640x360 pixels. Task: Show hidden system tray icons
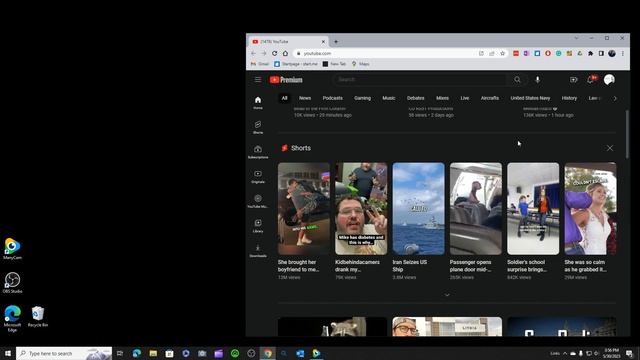point(565,353)
